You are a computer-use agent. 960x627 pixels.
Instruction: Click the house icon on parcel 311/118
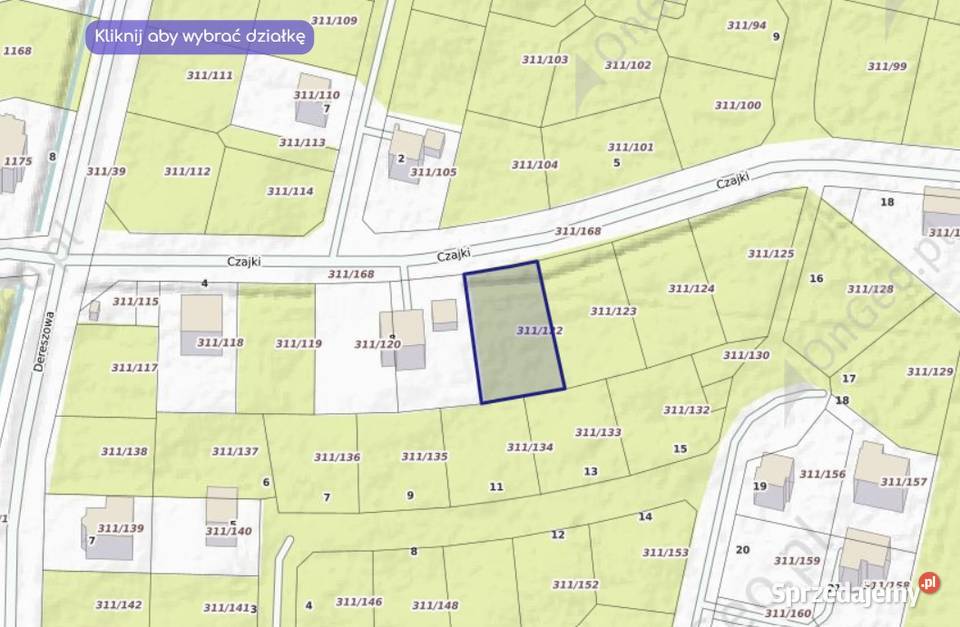(x=201, y=325)
